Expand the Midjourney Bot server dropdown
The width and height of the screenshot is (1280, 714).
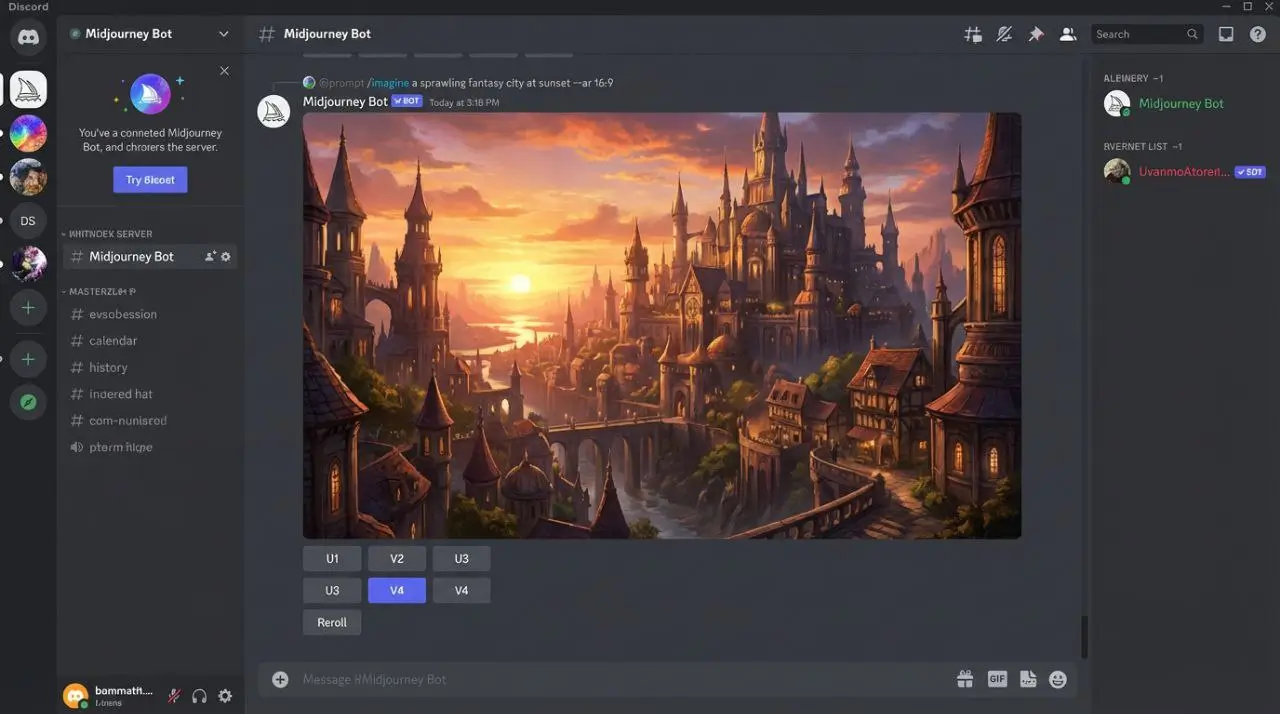tap(223, 34)
